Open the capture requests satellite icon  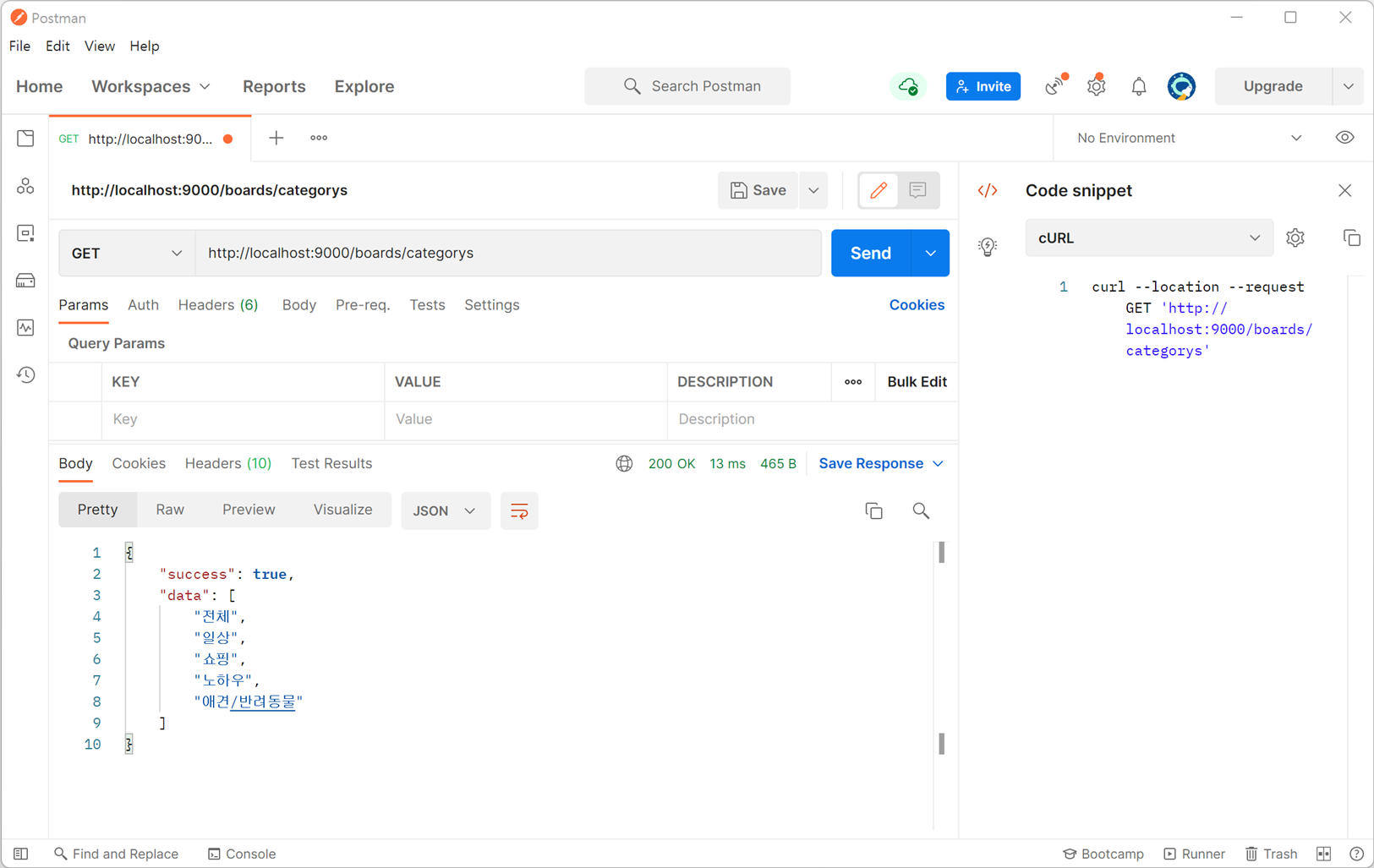(1055, 85)
